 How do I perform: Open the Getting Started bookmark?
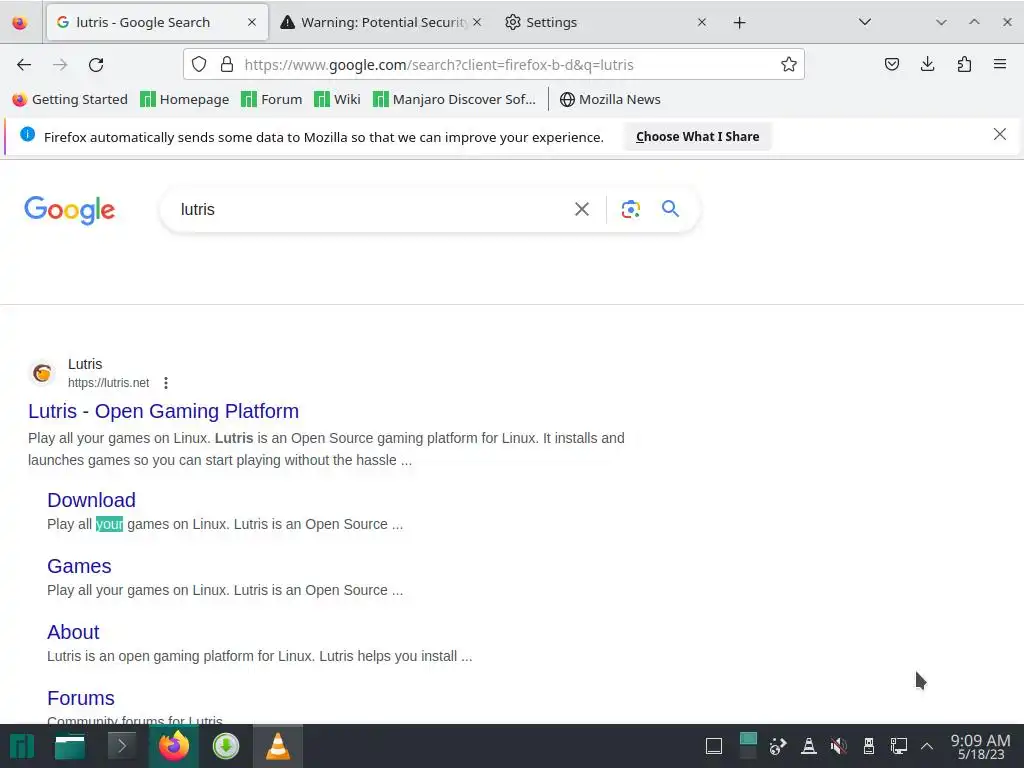[x=70, y=99]
